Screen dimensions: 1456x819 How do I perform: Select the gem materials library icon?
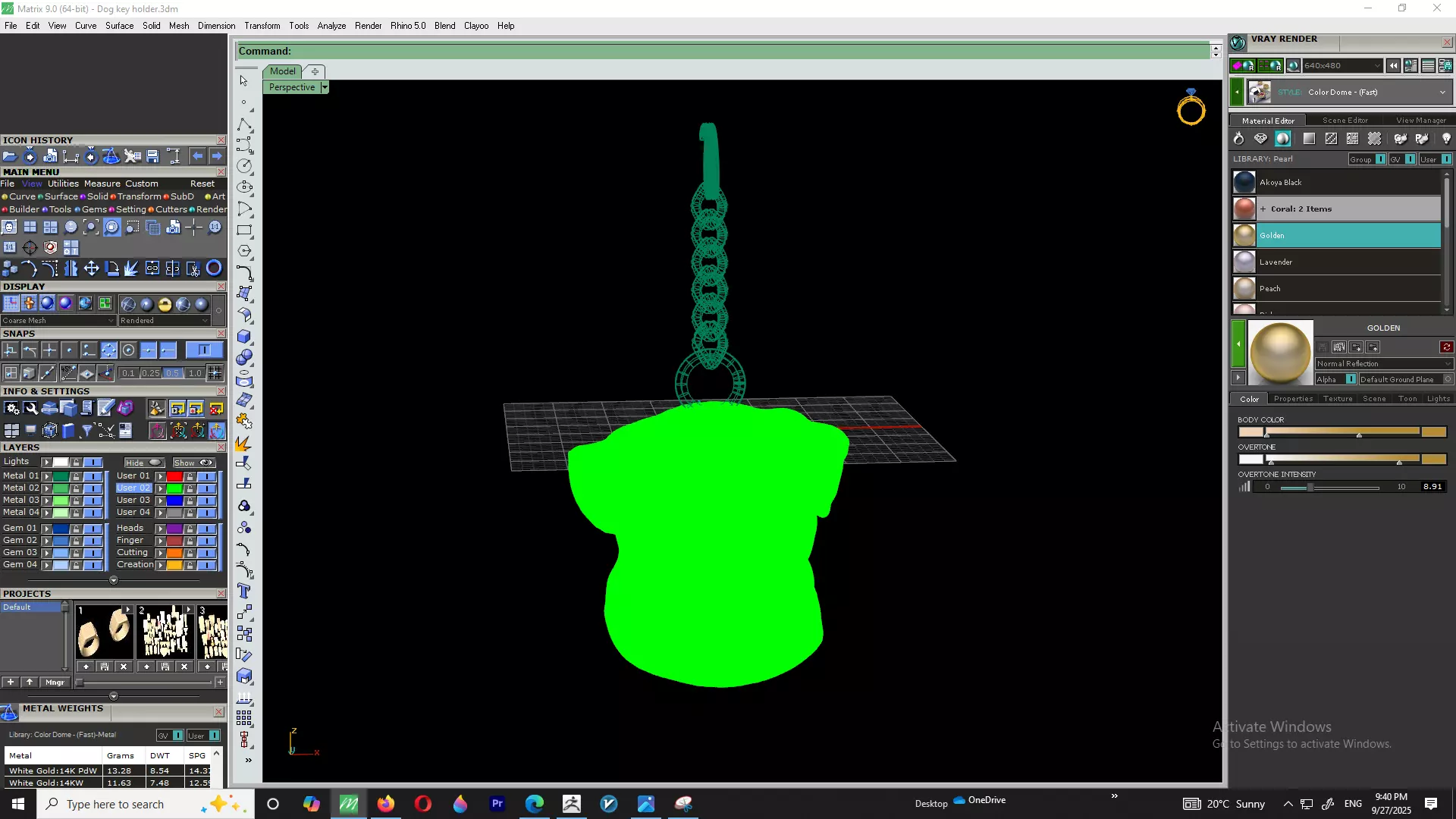(x=1260, y=139)
